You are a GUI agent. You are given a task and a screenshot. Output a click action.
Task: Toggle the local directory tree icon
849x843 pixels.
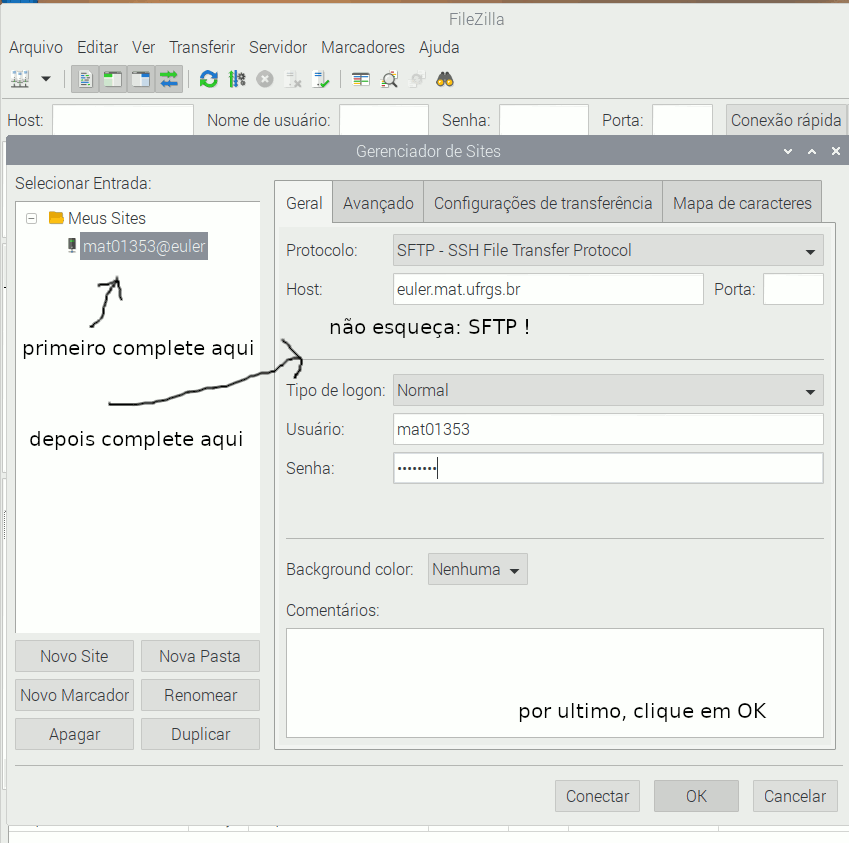(x=113, y=79)
